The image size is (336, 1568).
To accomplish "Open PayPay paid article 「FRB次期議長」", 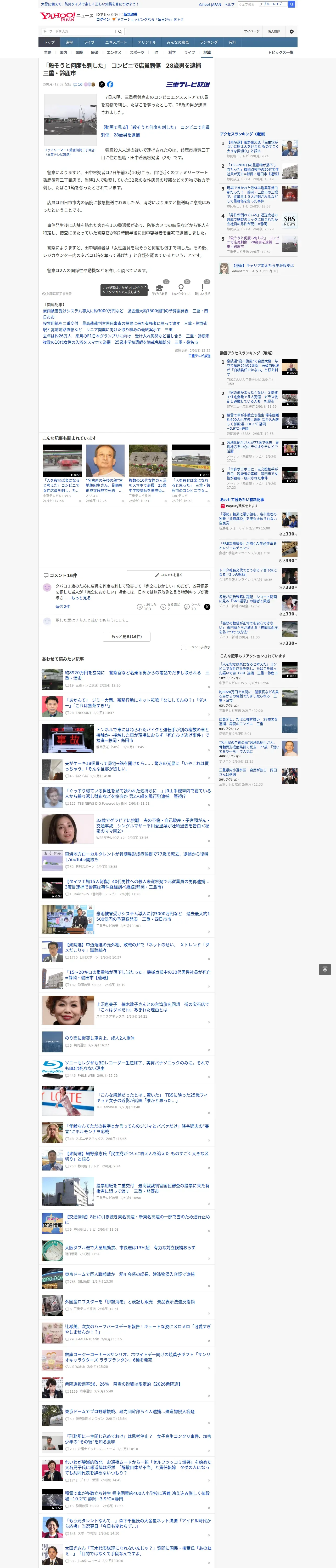I will click(248, 546).
